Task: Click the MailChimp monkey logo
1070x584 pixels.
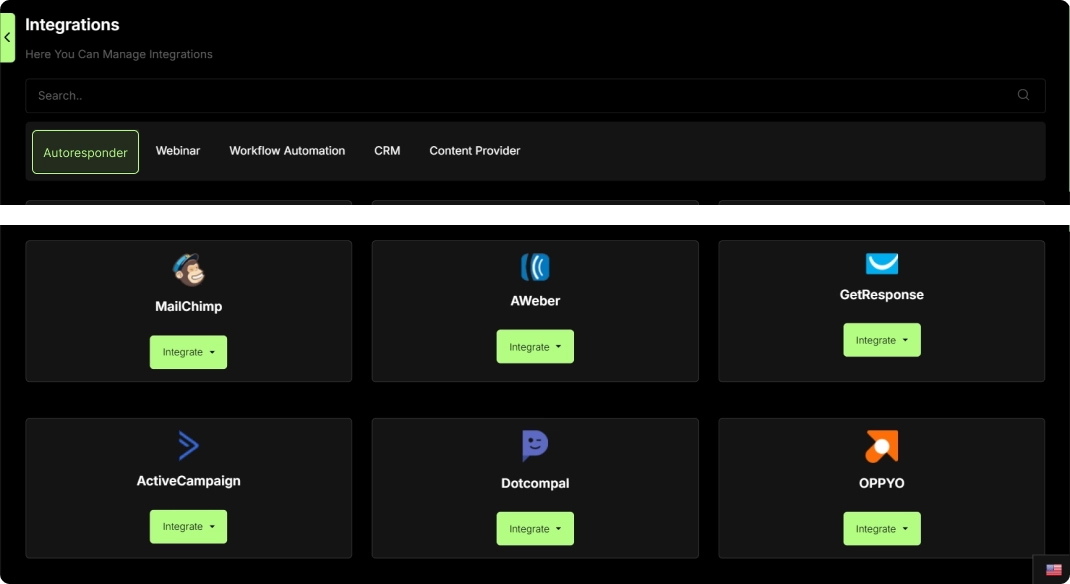Action: click(188, 269)
